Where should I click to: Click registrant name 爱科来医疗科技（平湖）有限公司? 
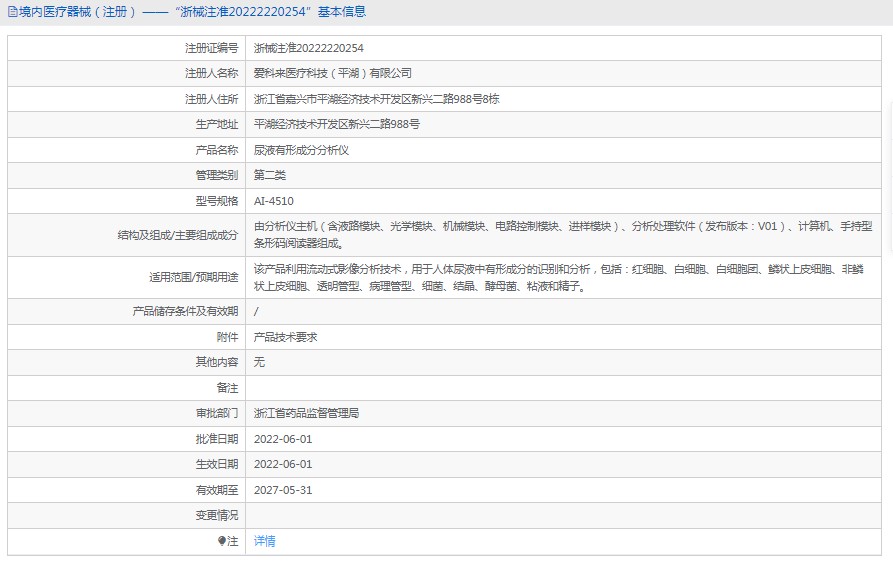pyautogui.click(x=332, y=73)
